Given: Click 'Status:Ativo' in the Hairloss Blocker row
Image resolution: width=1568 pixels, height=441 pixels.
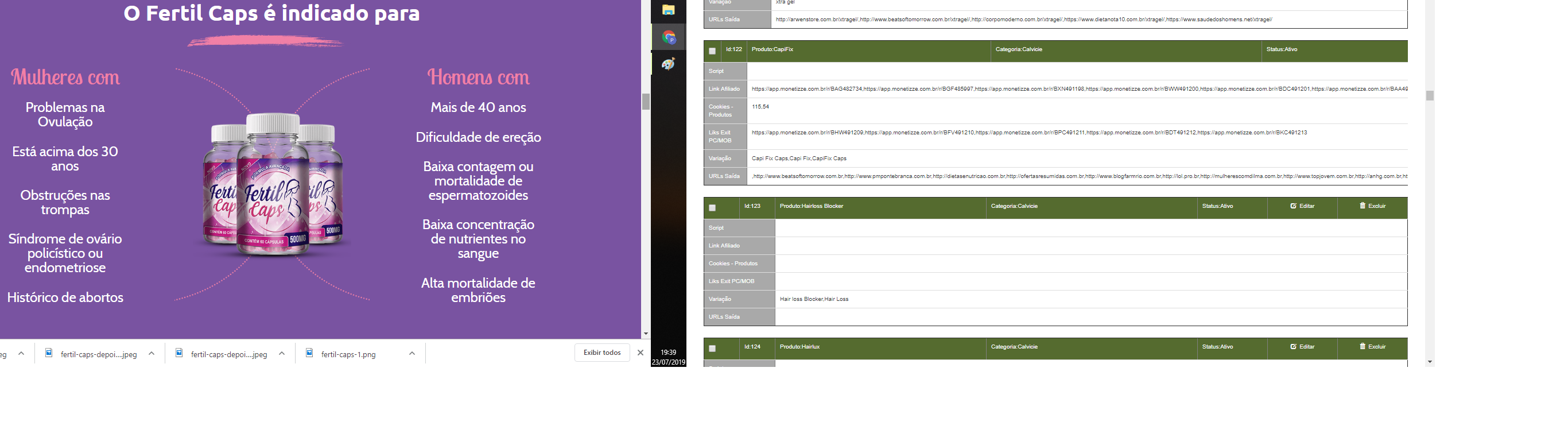Looking at the screenshot, I should click(1217, 206).
